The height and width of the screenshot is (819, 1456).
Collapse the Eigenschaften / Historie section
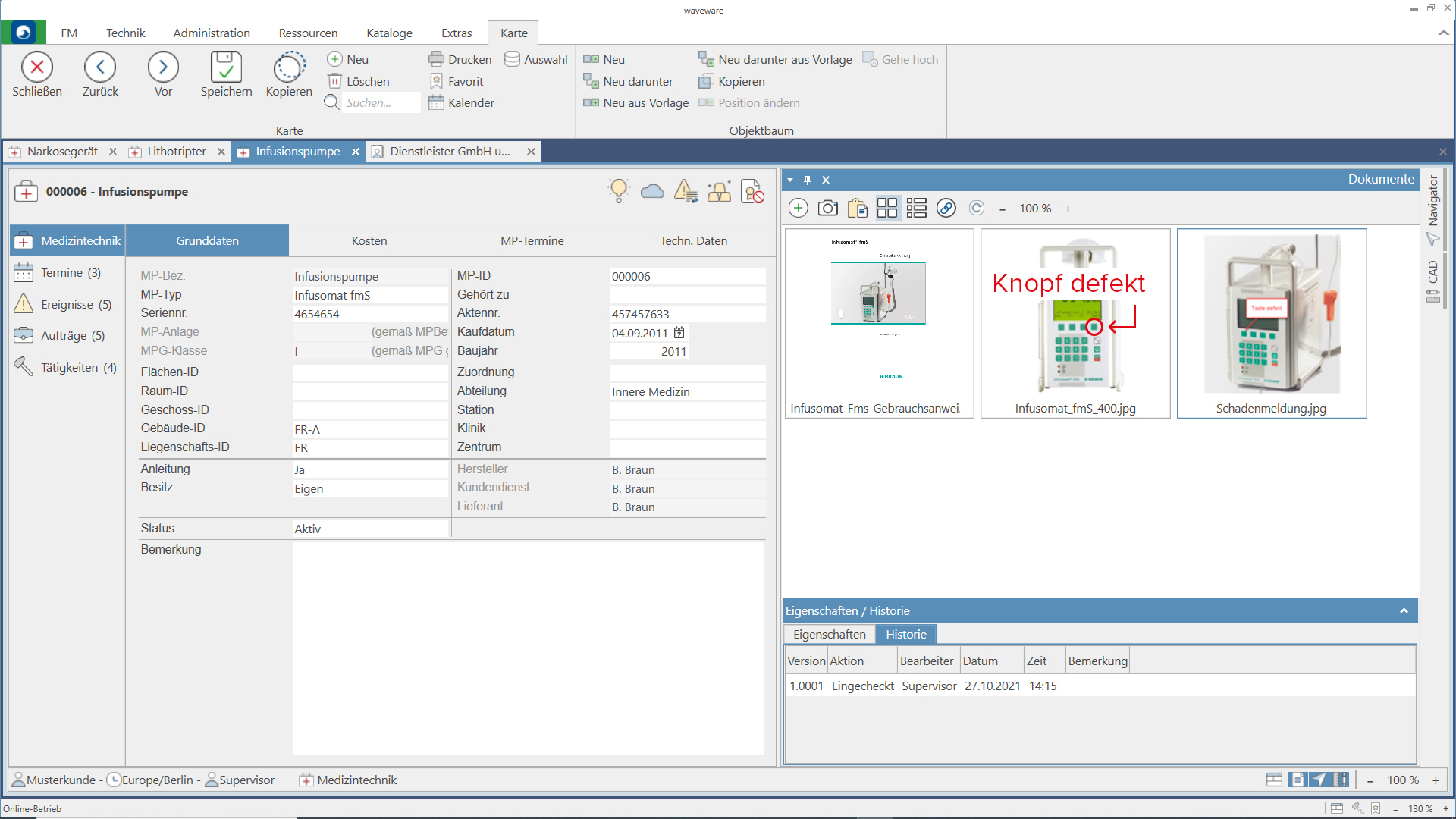pos(1404,610)
